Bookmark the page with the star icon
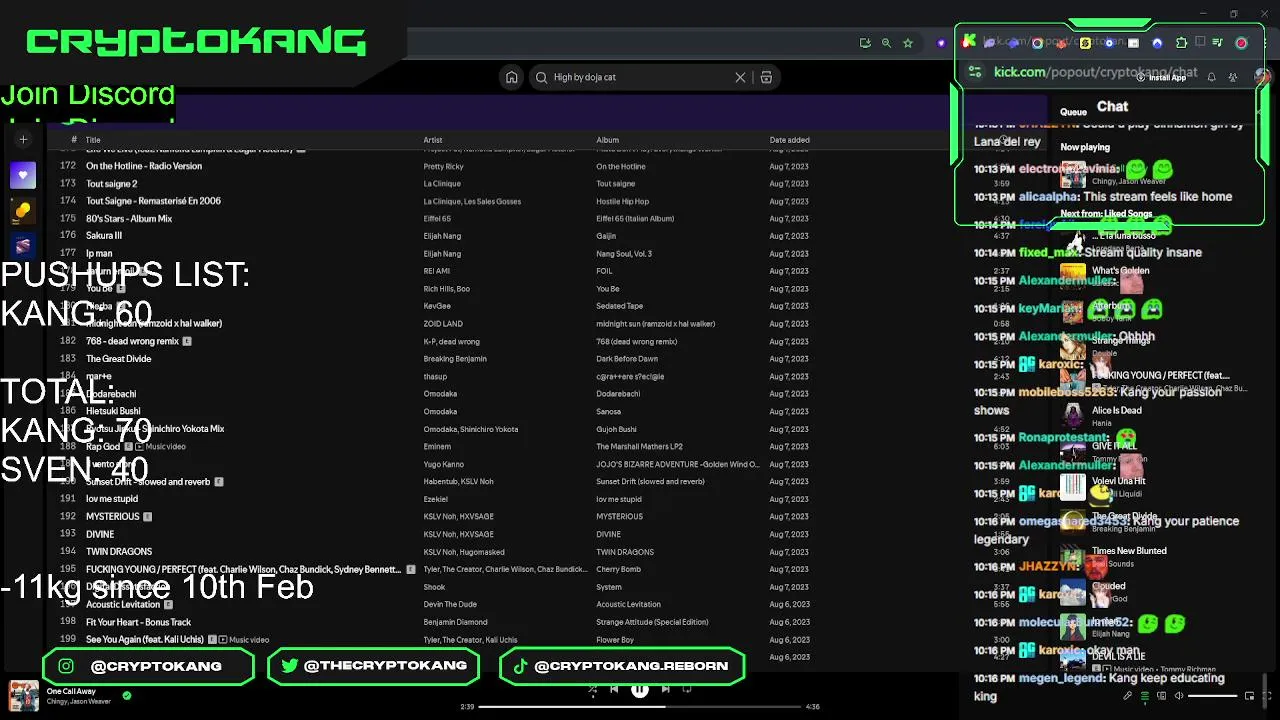Image resolution: width=1280 pixels, height=720 pixels. [x=908, y=43]
